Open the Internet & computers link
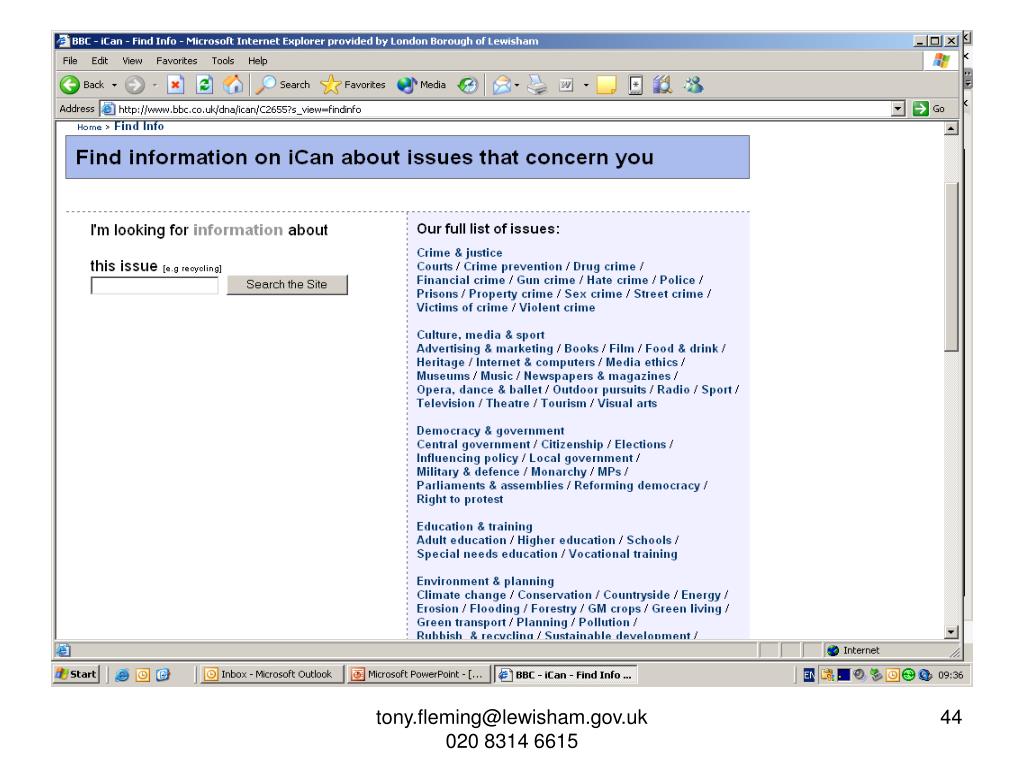 [535, 362]
